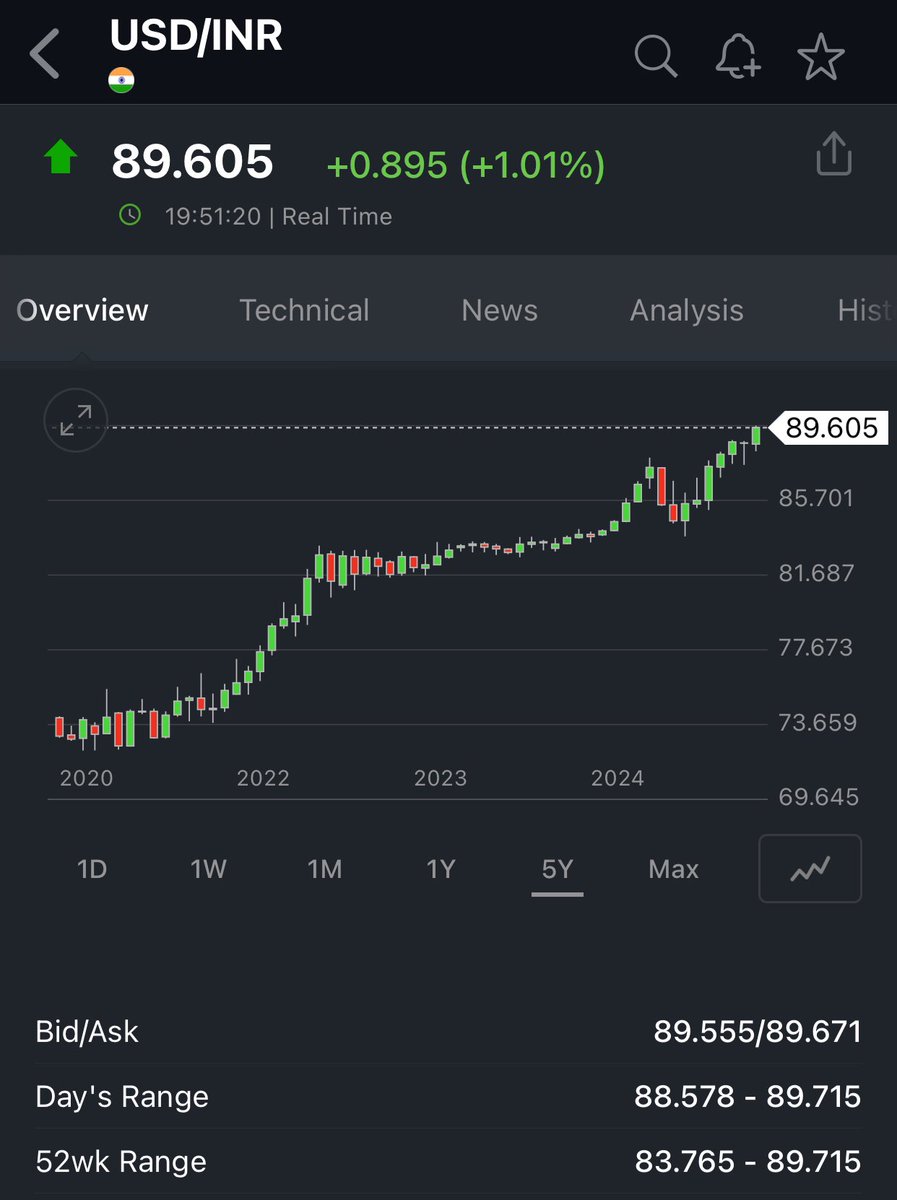Expand the chart to fullscreen
Screen dimensions: 897x1200
coord(75,420)
